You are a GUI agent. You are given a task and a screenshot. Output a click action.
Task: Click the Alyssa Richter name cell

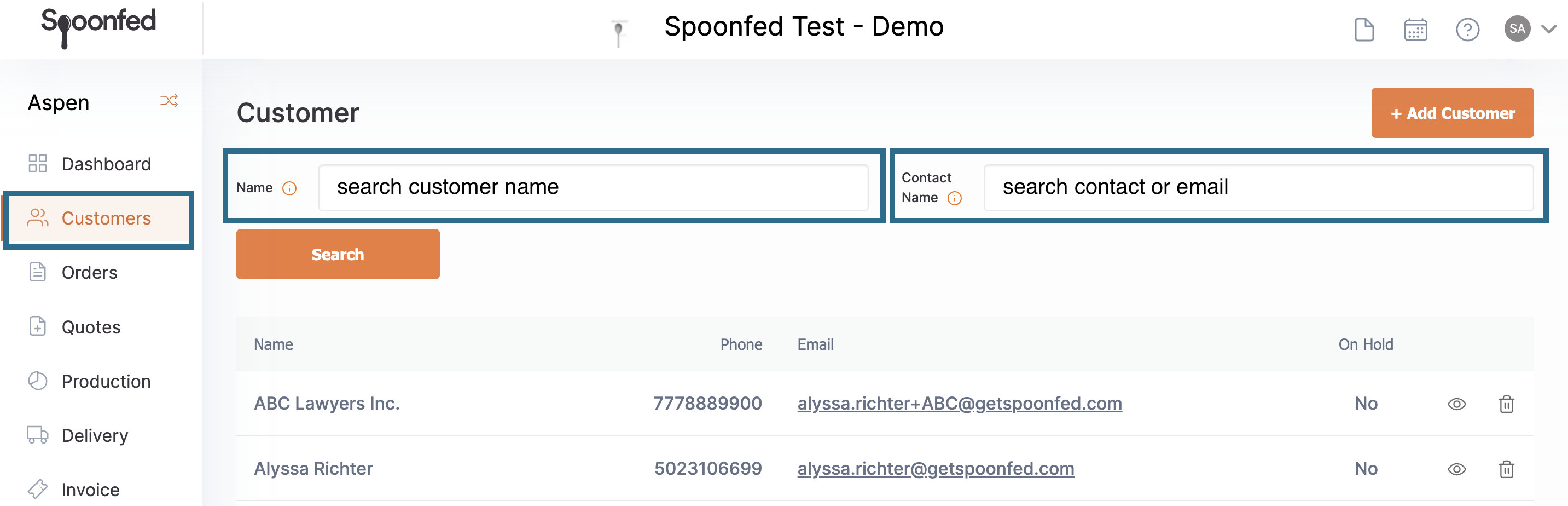[313, 468]
